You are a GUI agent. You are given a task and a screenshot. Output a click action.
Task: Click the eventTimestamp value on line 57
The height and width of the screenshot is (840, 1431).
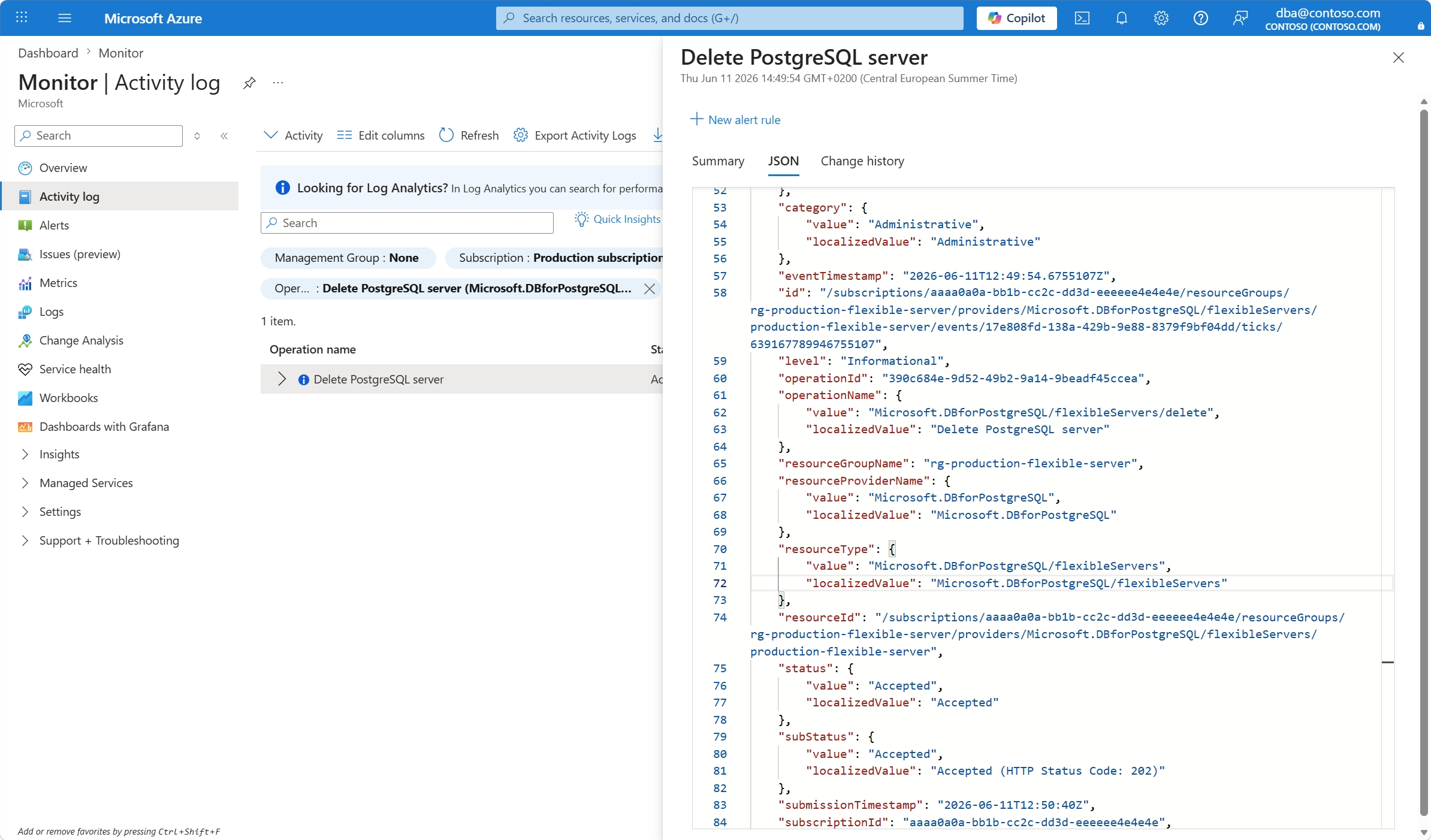point(1006,276)
